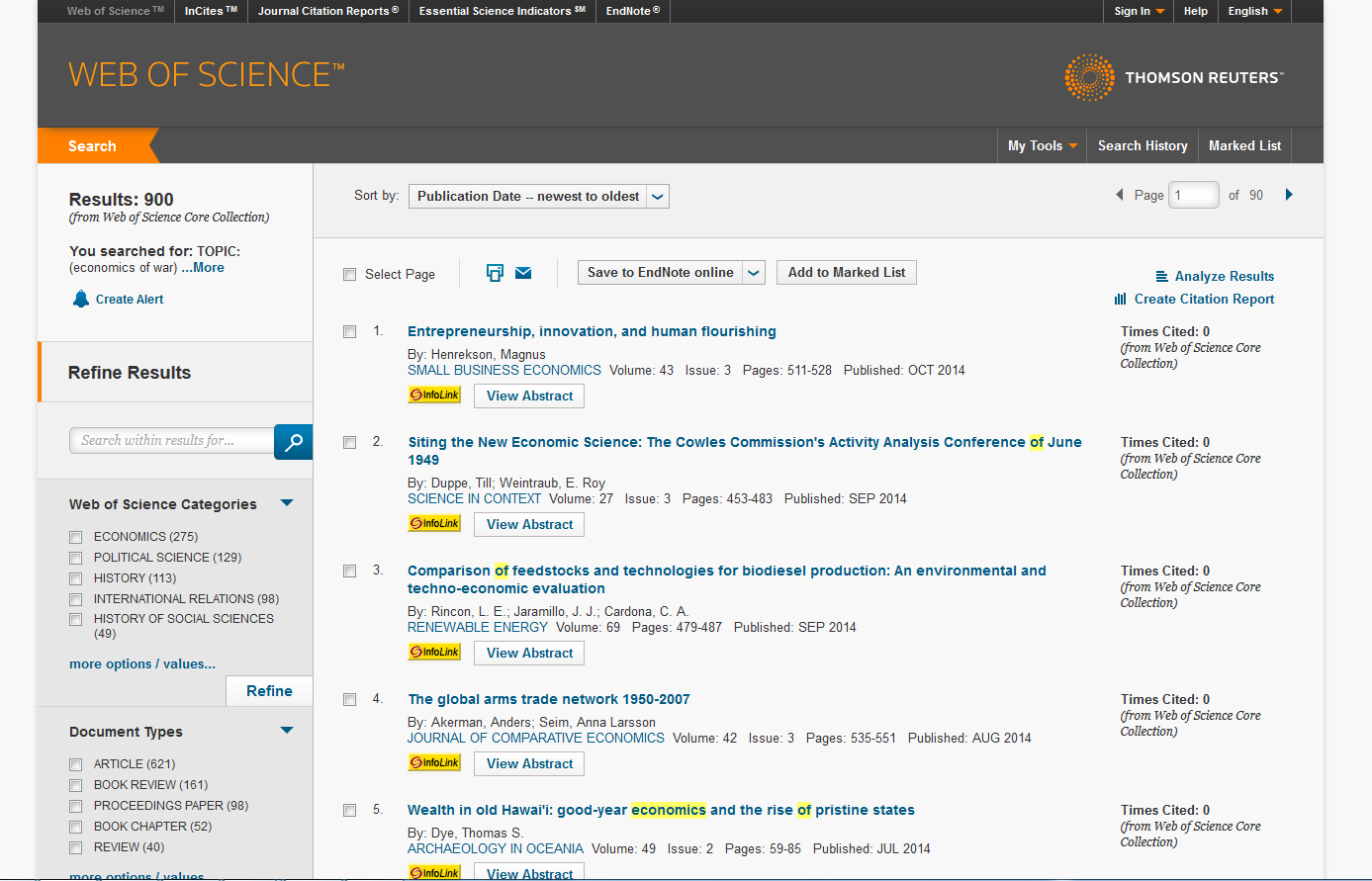The width and height of the screenshot is (1372, 881).
Task: Check the ECONOMICS category checkbox
Action: pos(76,537)
